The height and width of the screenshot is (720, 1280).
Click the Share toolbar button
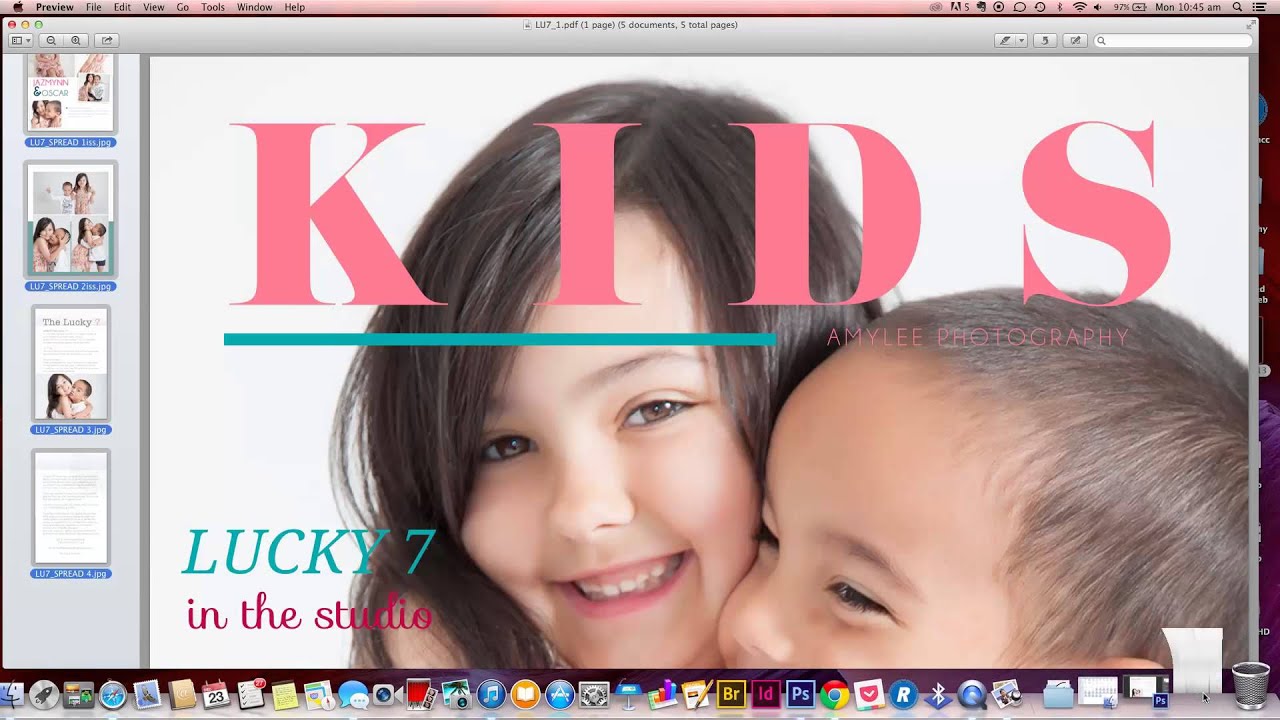[107, 41]
